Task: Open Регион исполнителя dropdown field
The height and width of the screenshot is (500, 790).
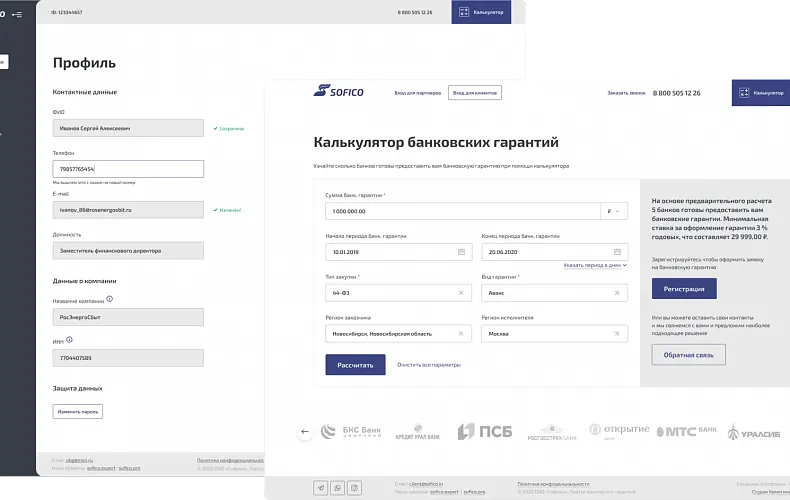Action: (x=555, y=334)
